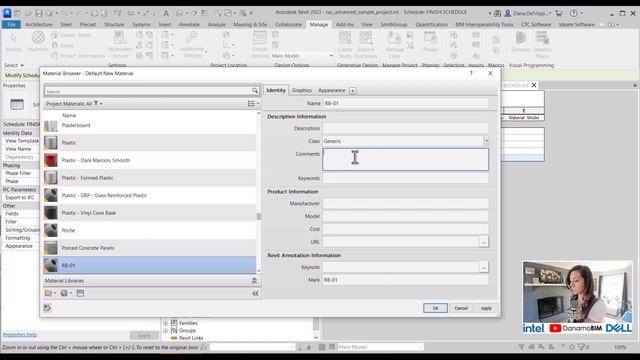The height and width of the screenshot is (360, 640).
Task: Open the create or duplicate material menu
Action: [65, 293]
